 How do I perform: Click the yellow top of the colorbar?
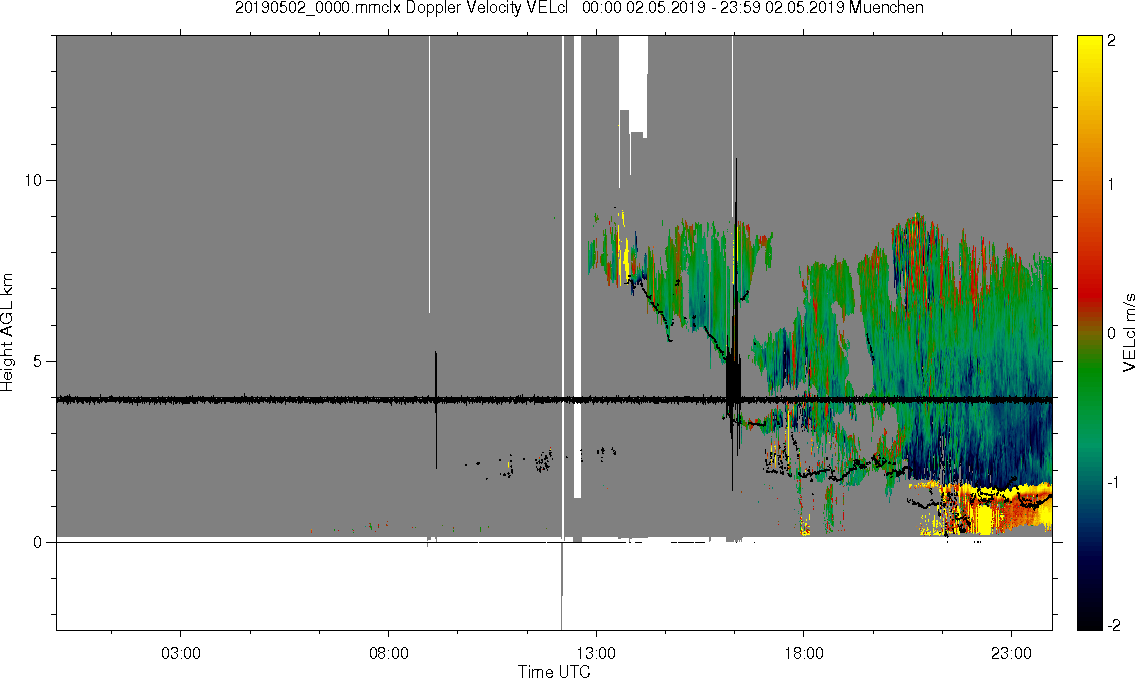pos(1089,43)
